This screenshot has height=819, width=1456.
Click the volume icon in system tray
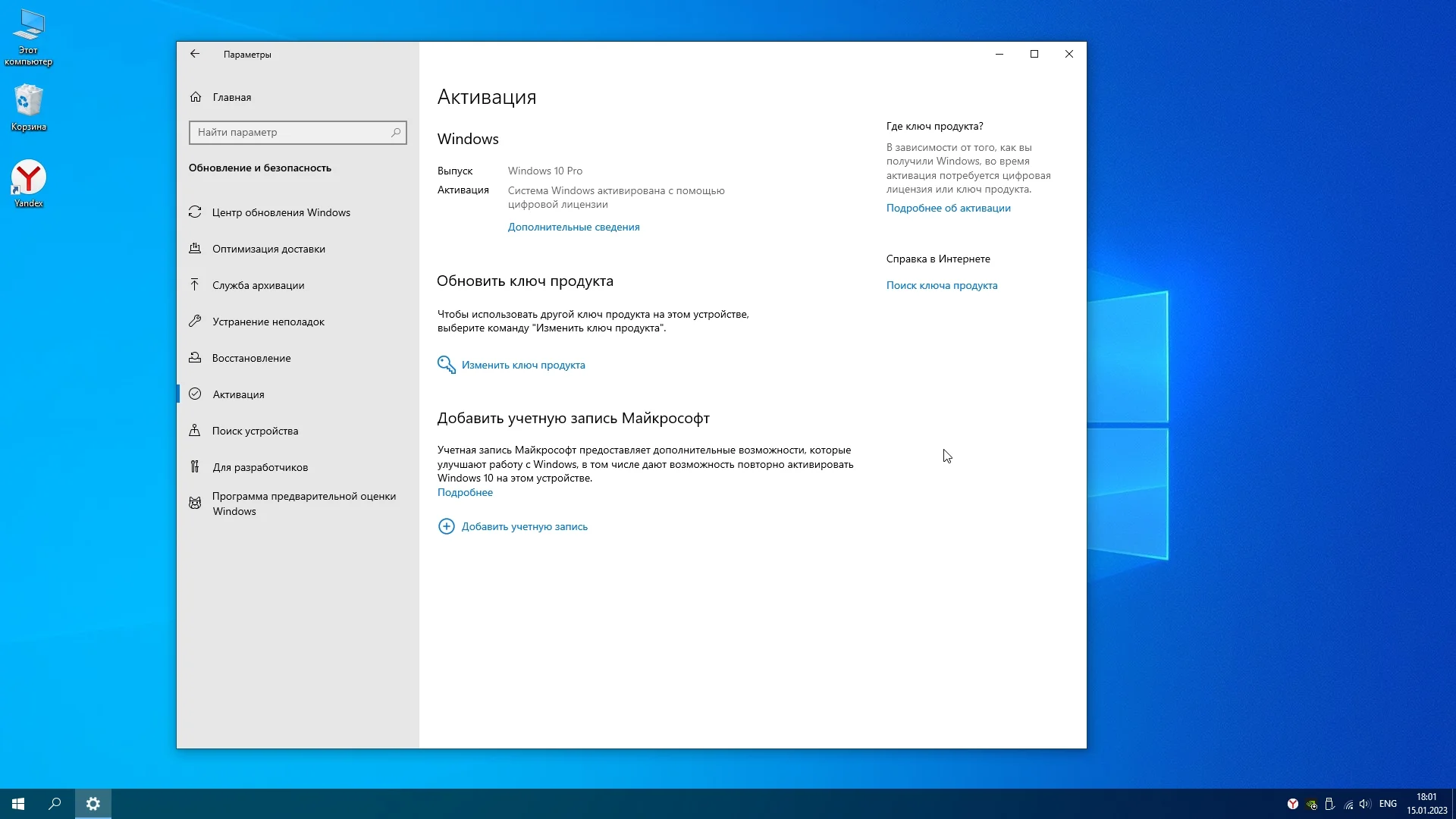1364,804
